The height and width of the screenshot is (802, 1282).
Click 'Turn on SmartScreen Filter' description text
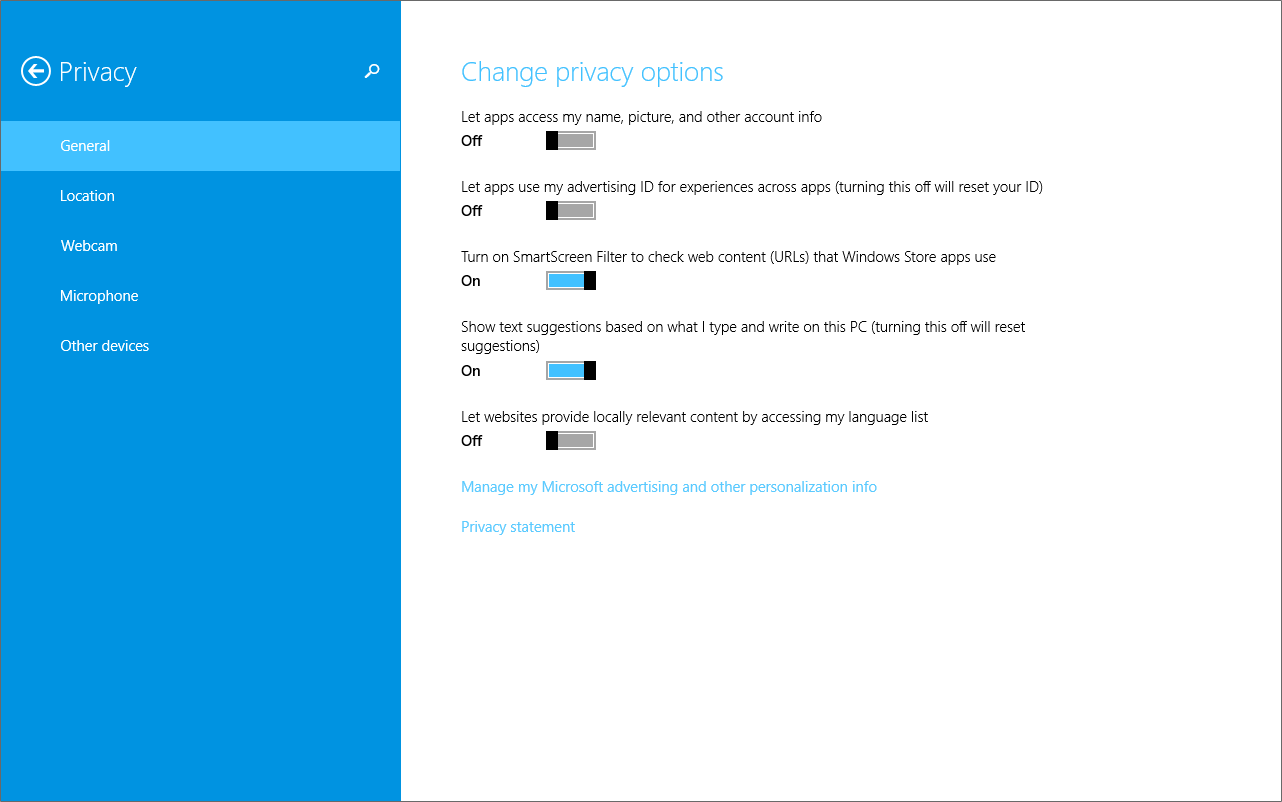728,257
